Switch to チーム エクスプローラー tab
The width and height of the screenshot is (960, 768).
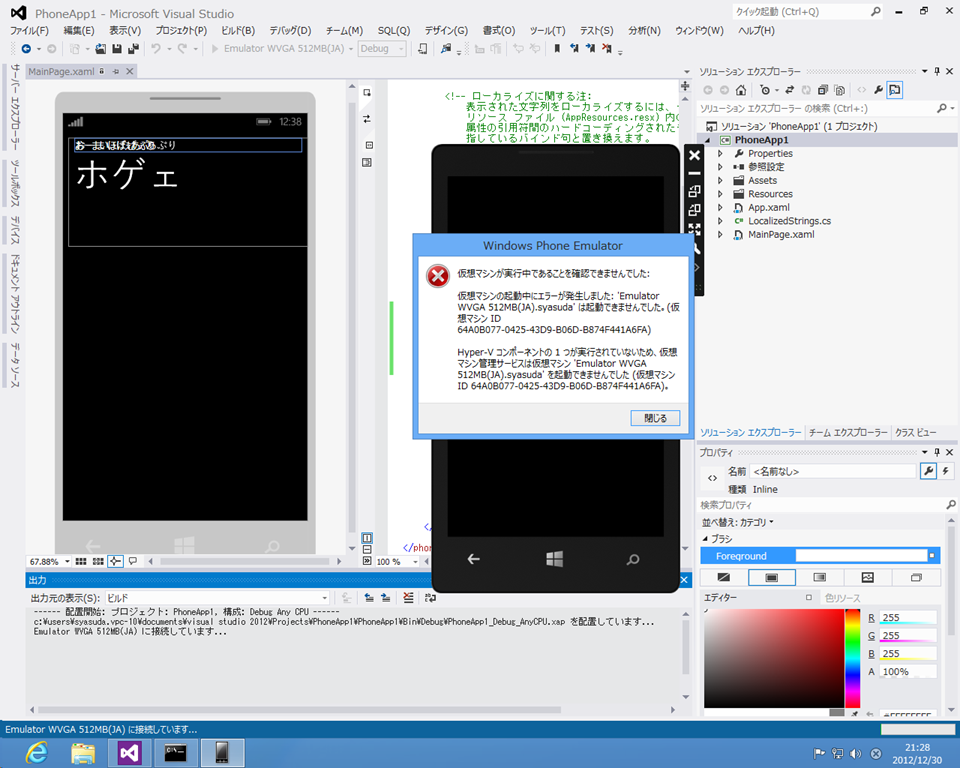click(x=848, y=432)
